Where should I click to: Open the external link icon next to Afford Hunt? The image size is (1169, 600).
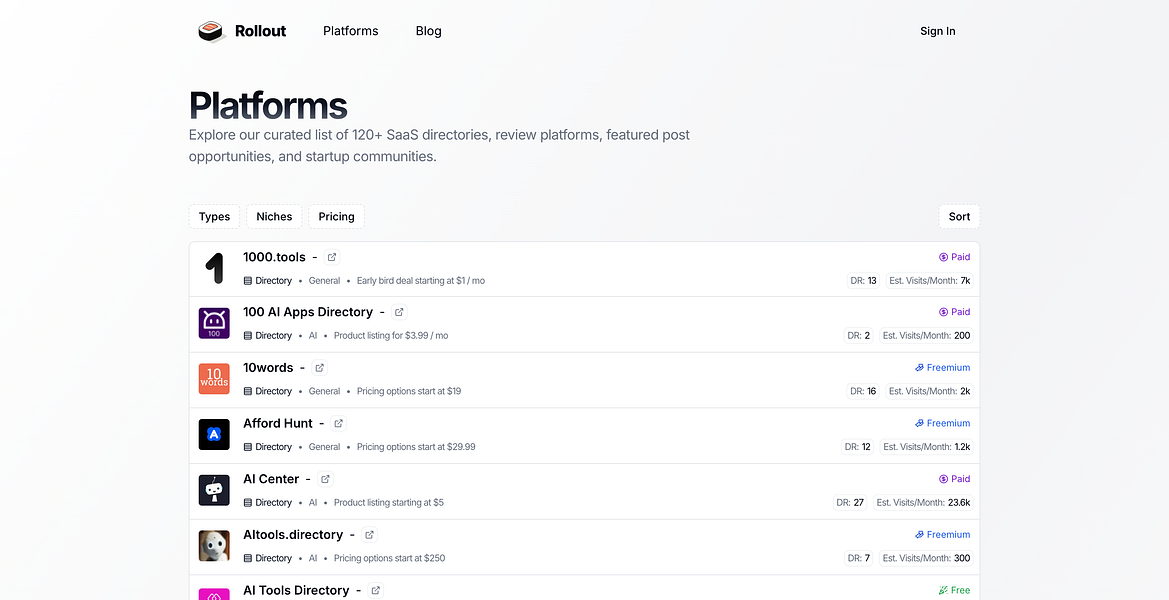coord(338,423)
